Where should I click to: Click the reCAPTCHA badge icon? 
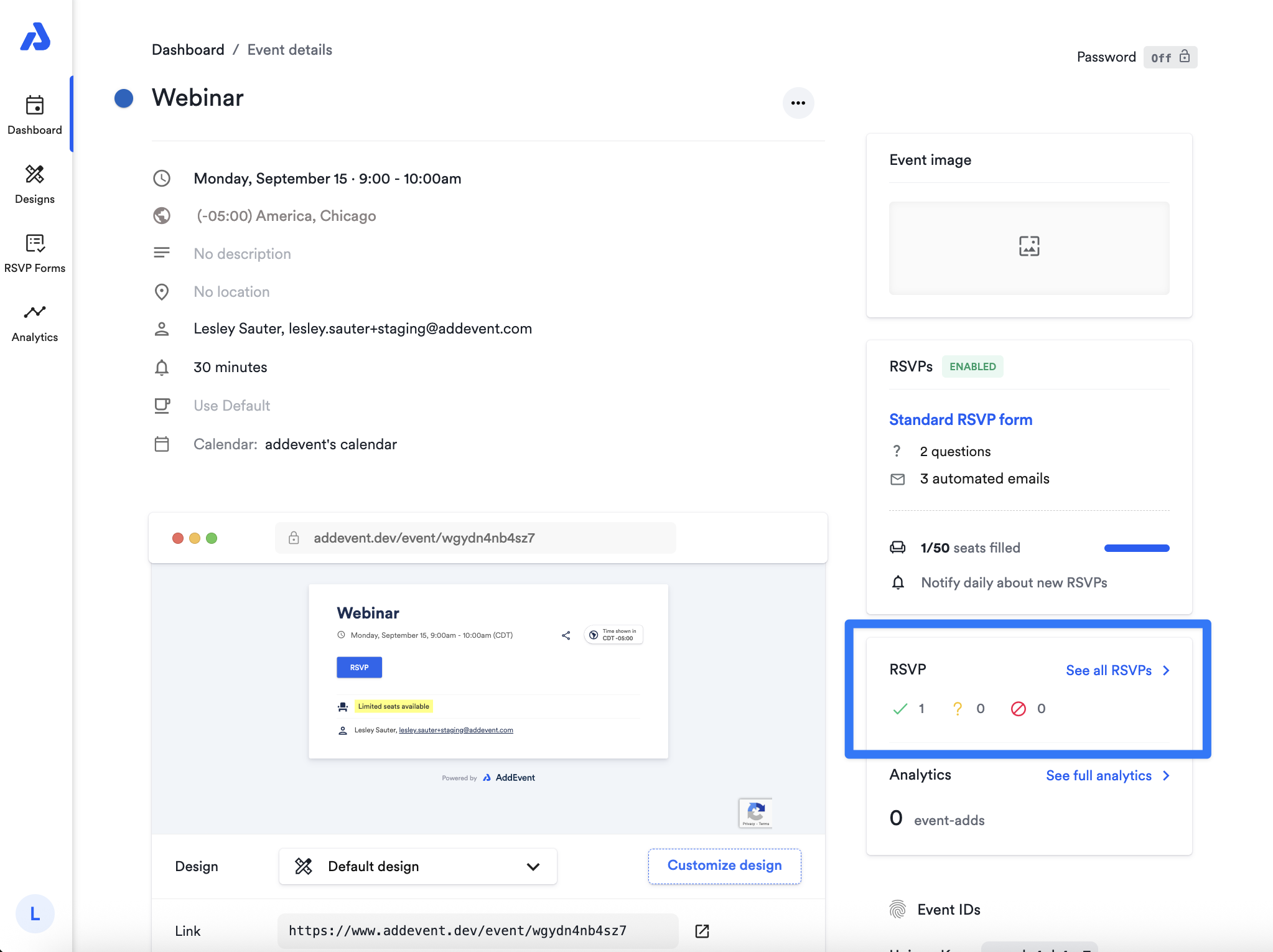pos(755,813)
